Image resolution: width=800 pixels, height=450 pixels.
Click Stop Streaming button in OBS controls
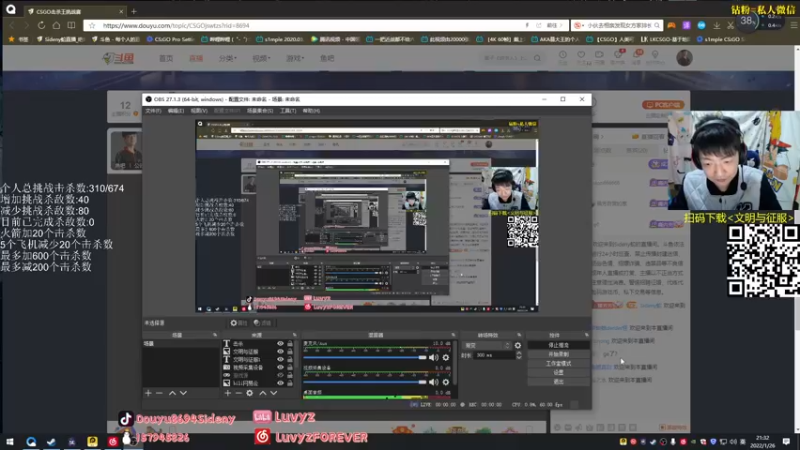558,345
